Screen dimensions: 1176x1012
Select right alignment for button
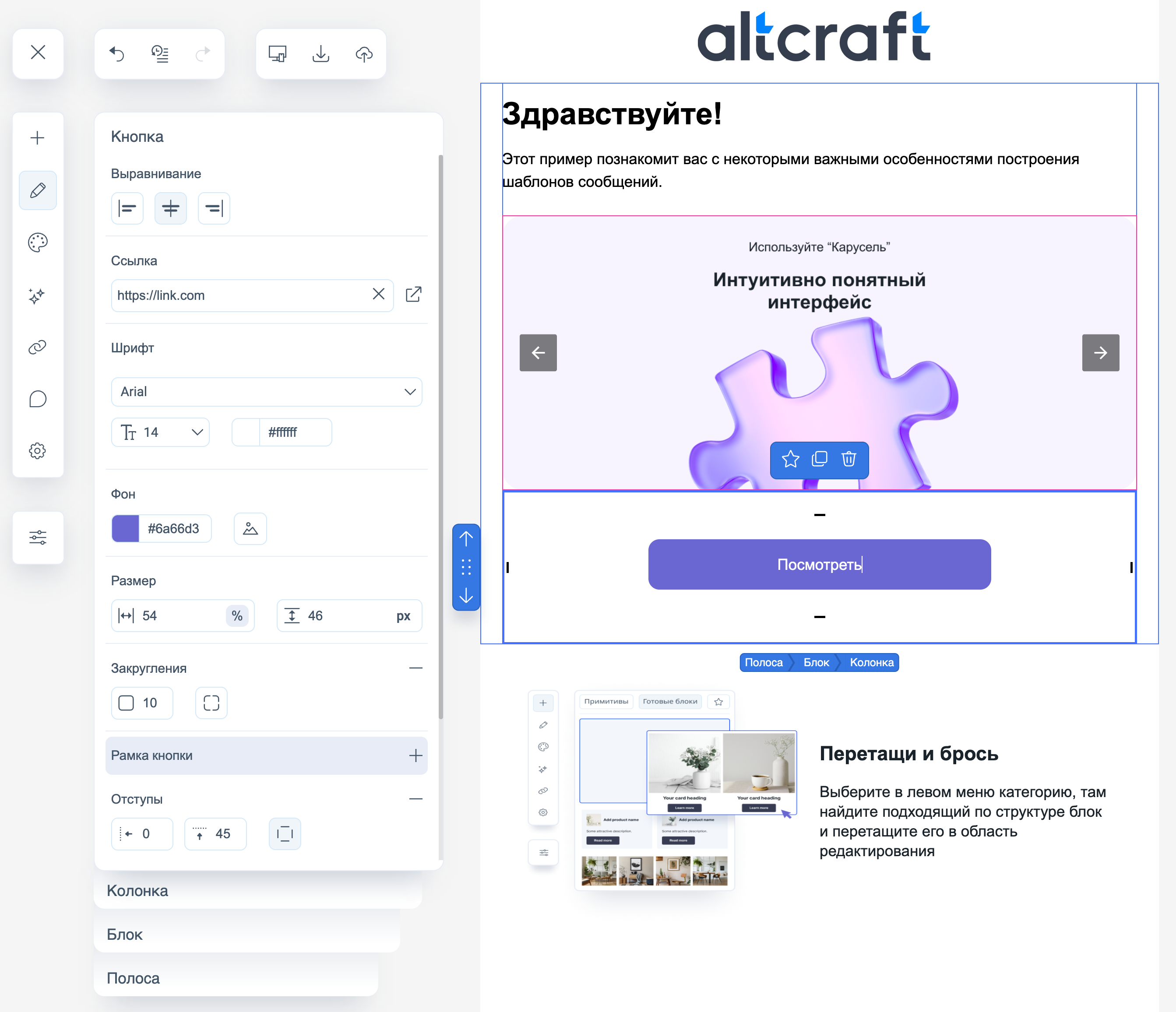214,209
